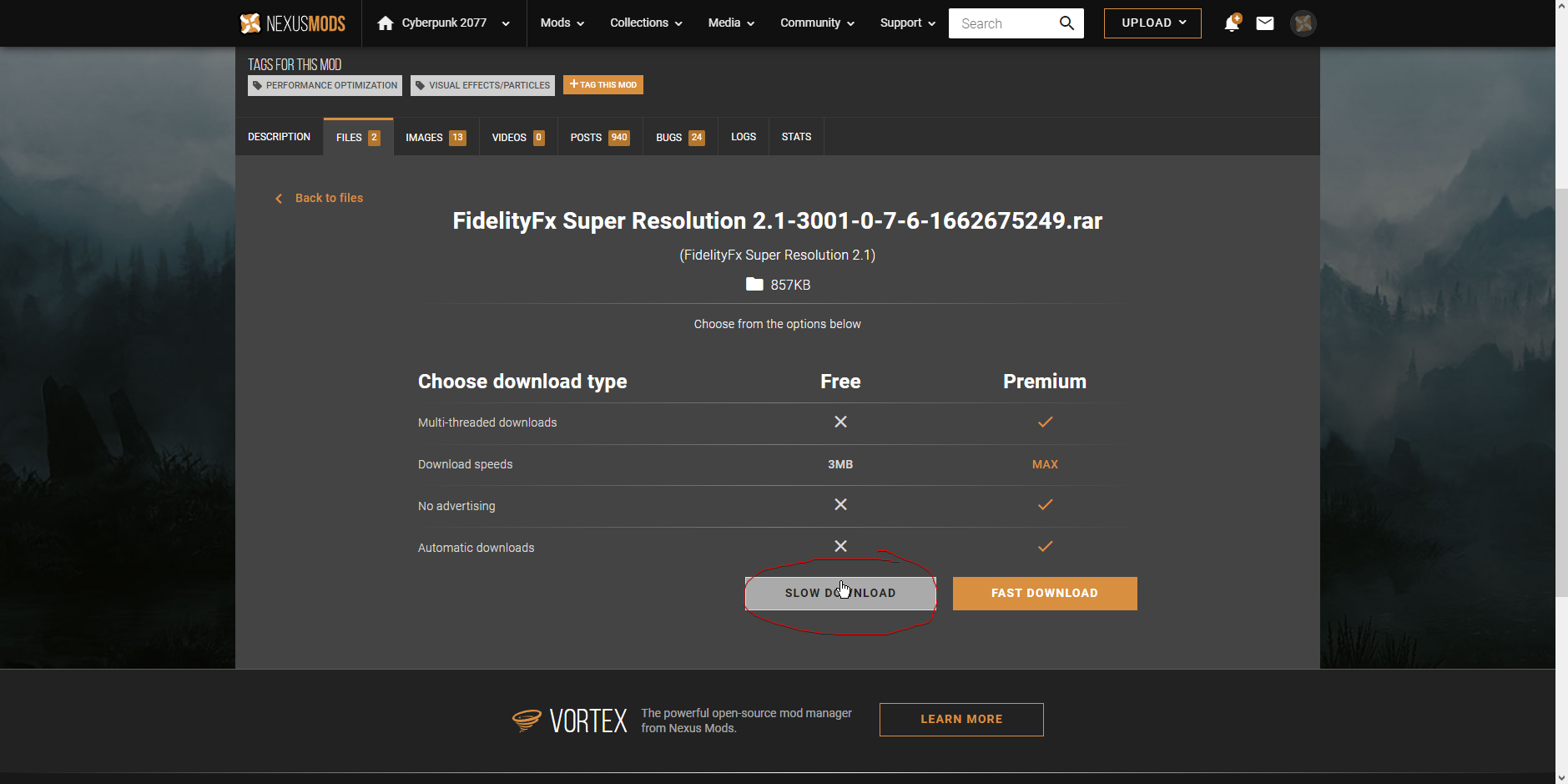The image size is (1568, 784).
Task: Switch to the Files tab
Action: tap(358, 137)
